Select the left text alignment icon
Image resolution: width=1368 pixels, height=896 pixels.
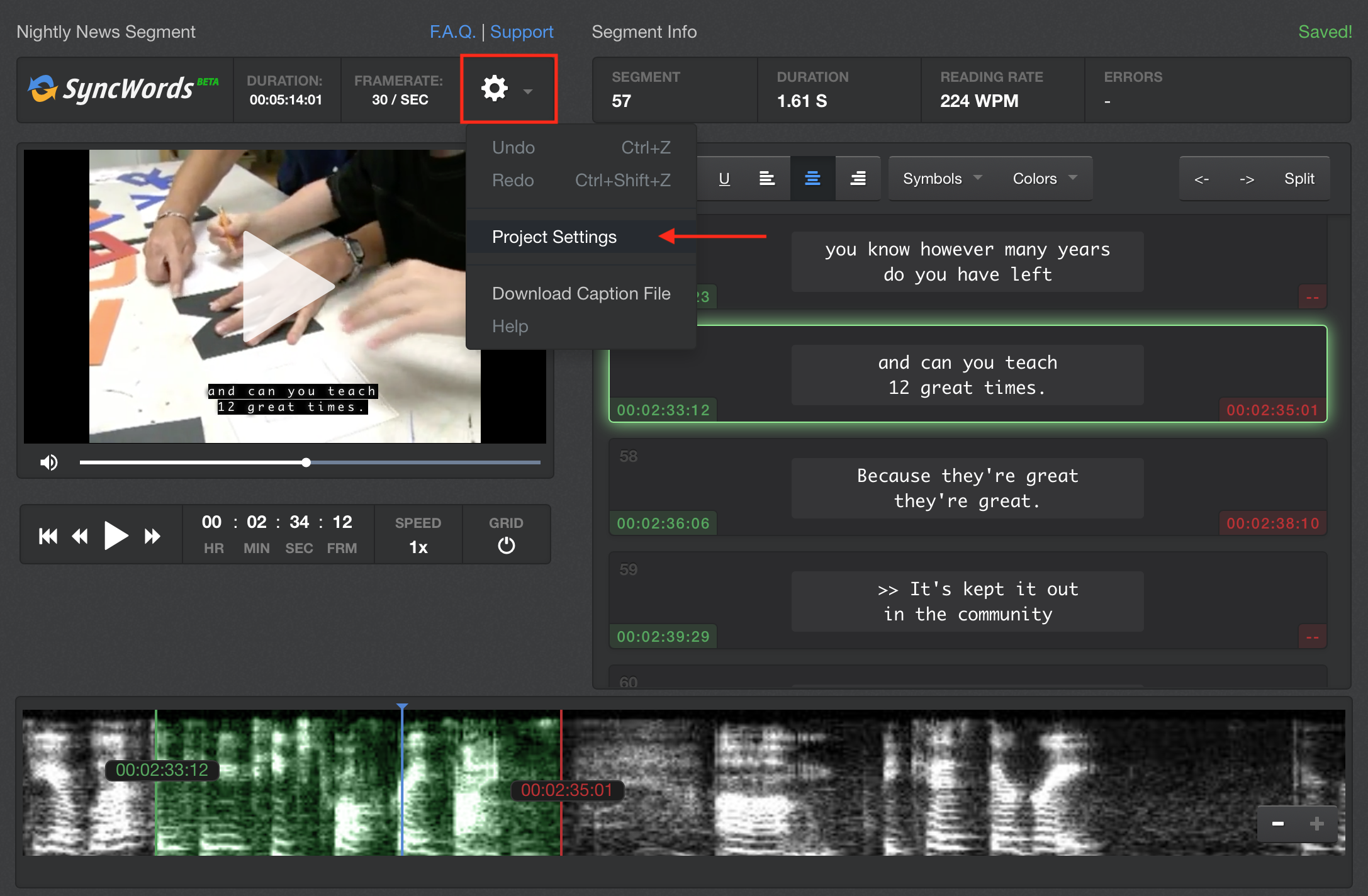click(x=767, y=178)
